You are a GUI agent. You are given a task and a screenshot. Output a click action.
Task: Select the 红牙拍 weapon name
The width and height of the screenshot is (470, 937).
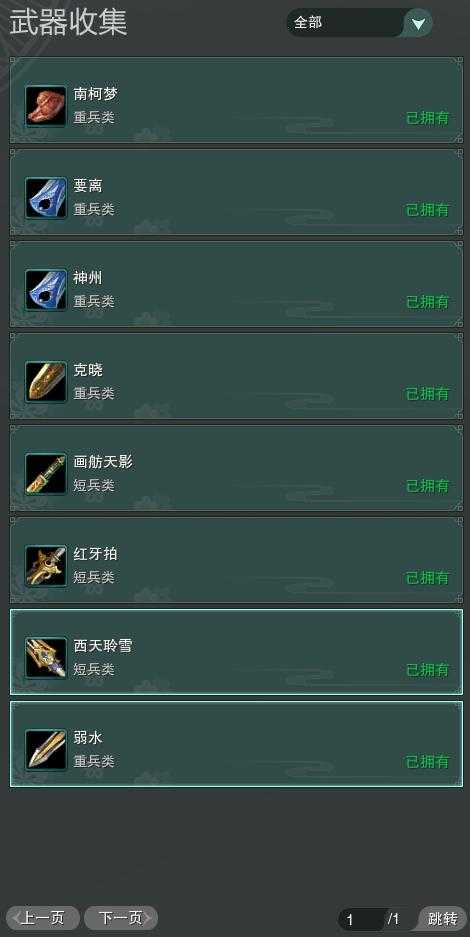[96, 554]
